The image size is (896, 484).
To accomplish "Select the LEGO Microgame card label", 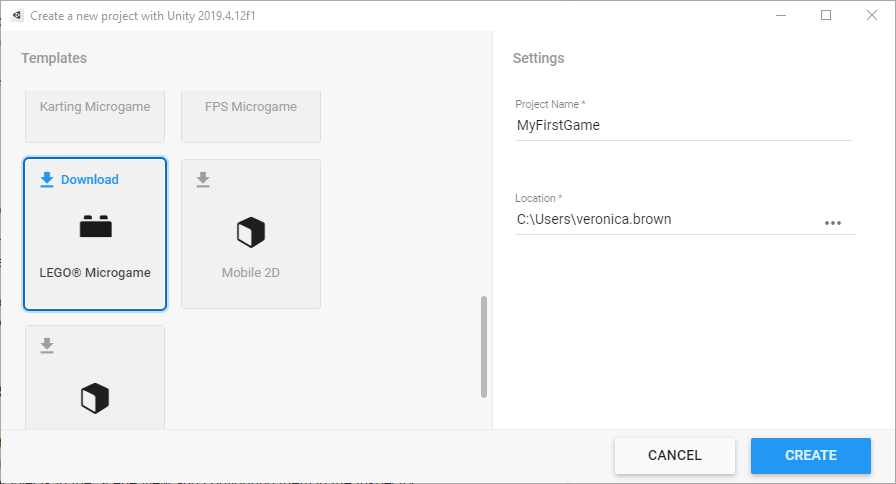I will pyautogui.click(x=95, y=273).
